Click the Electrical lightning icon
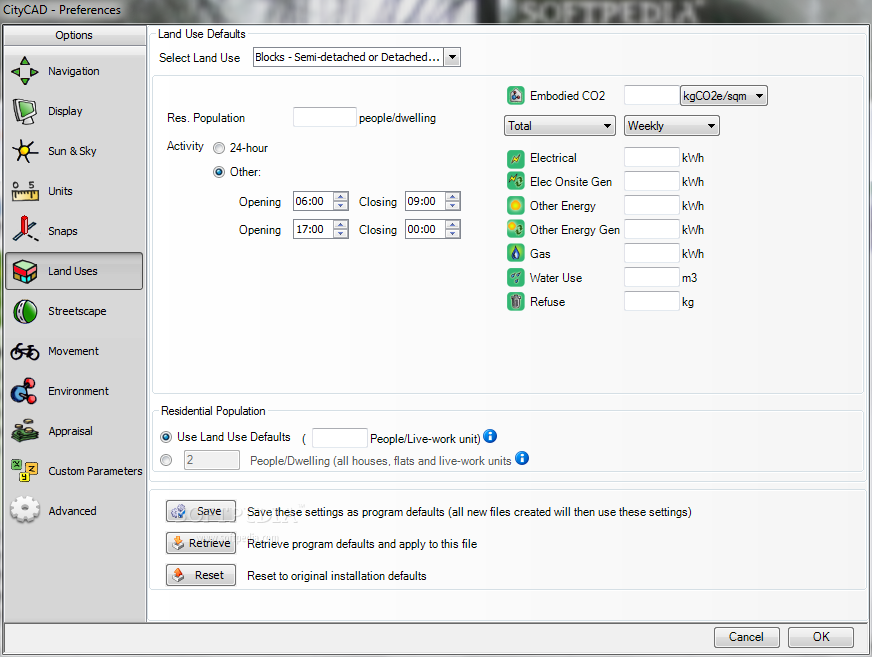The image size is (872, 657). point(516,158)
